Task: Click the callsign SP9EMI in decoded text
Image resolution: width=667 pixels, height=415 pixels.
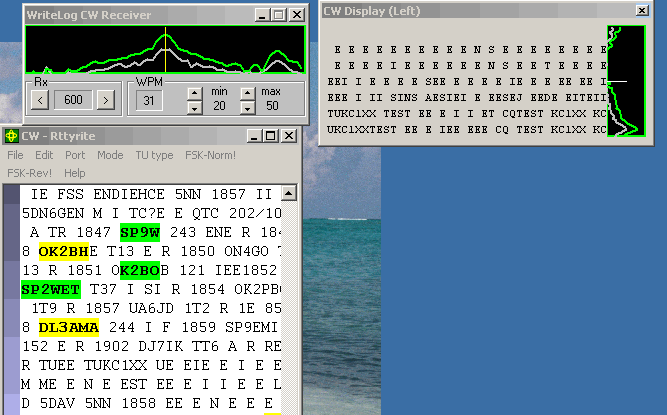Action: coord(251,327)
